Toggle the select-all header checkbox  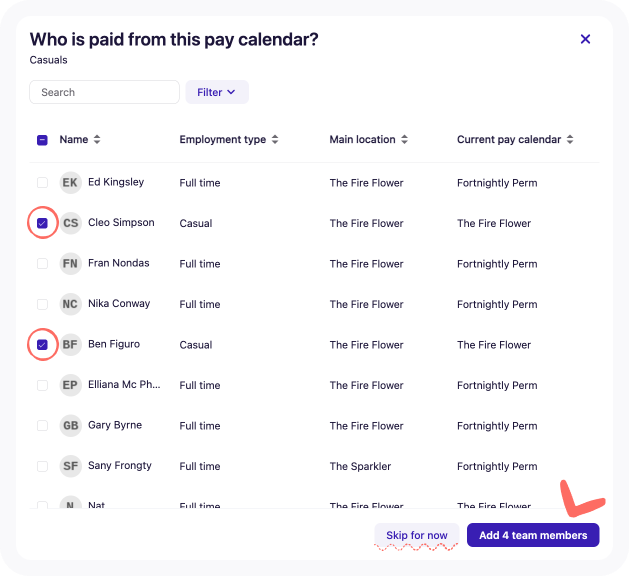[x=42, y=140]
